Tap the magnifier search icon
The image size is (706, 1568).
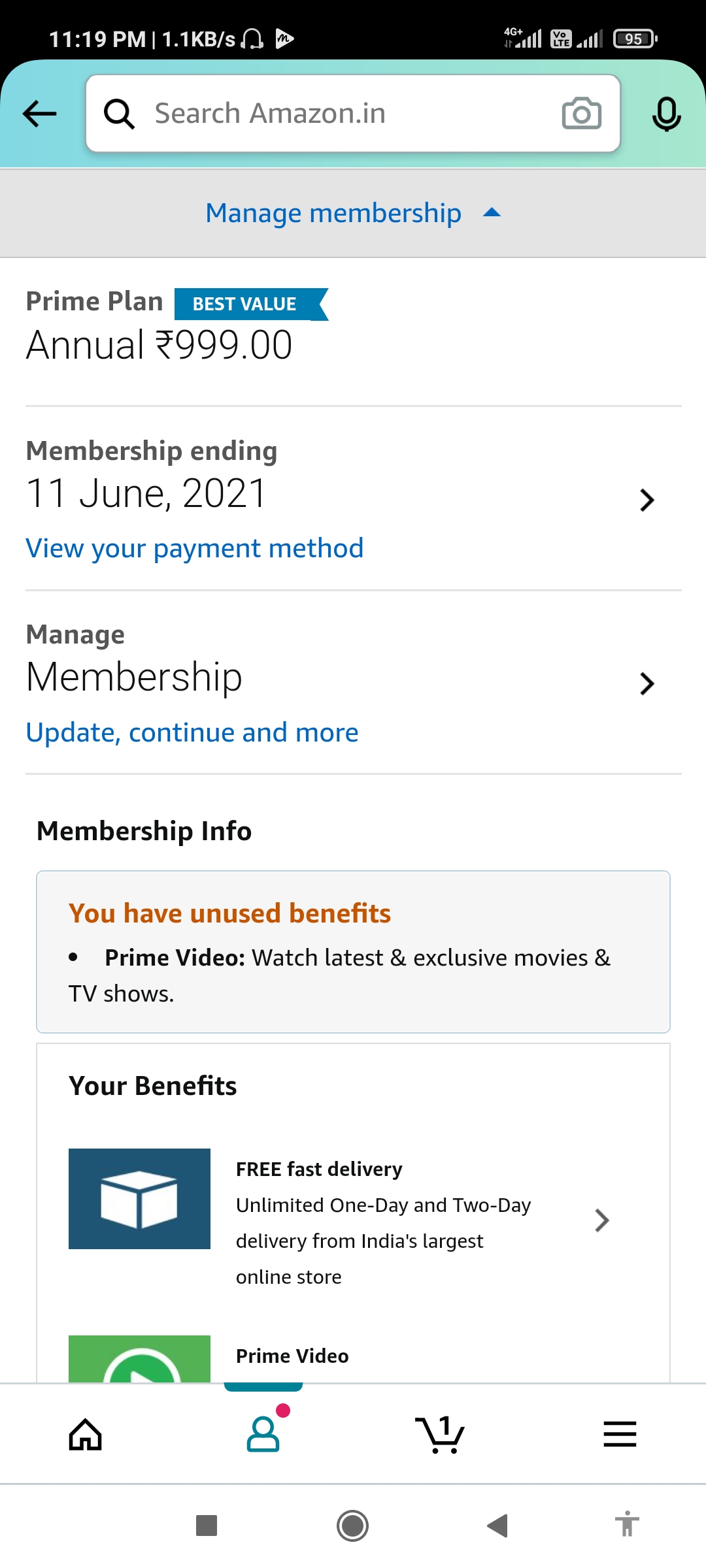(119, 114)
